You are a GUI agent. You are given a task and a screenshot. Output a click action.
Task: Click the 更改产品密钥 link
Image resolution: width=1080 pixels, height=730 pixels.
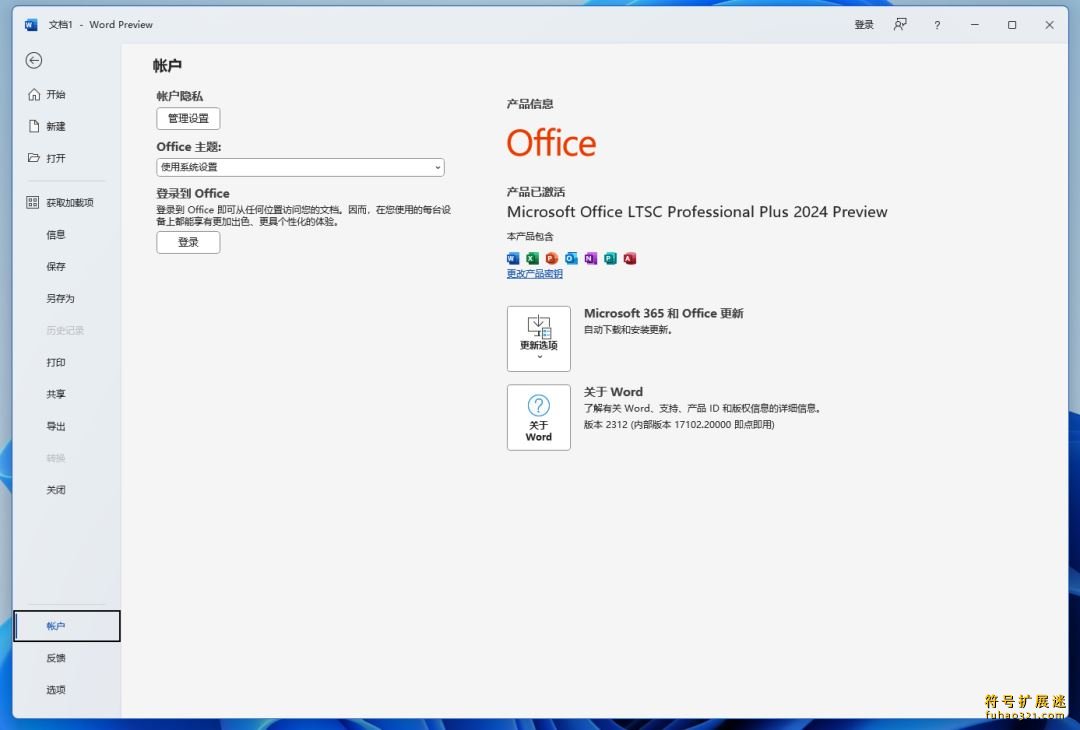tap(533, 273)
